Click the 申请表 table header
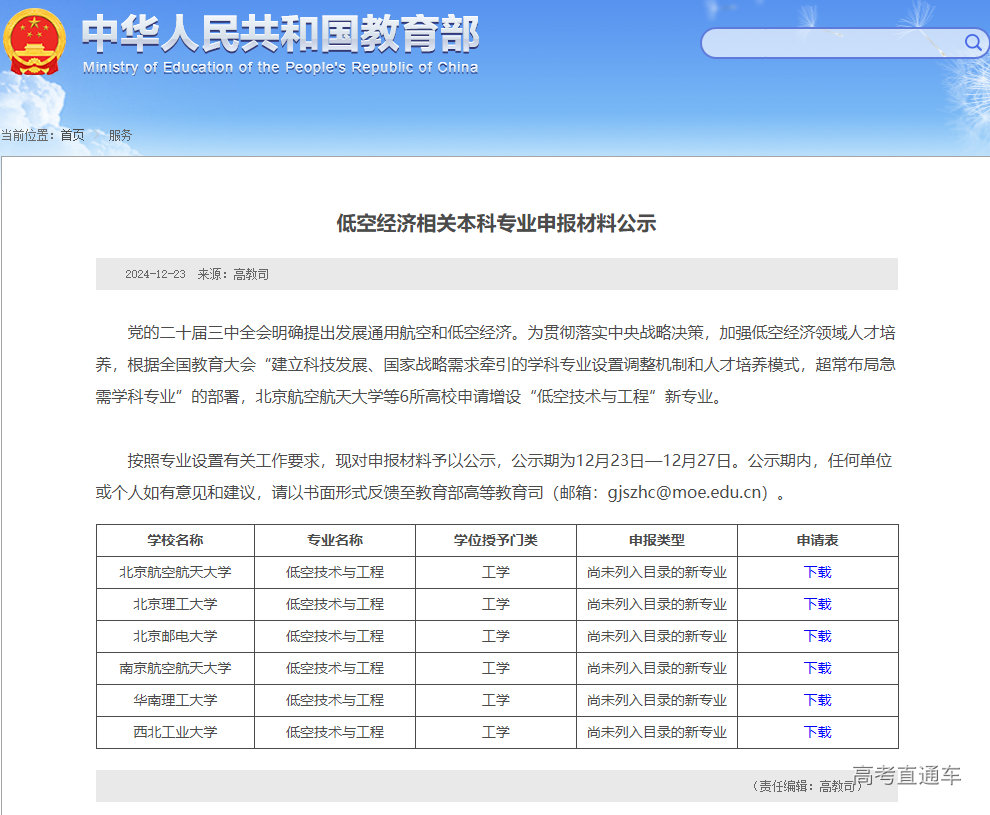The width and height of the screenshot is (990, 815). [817, 540]
